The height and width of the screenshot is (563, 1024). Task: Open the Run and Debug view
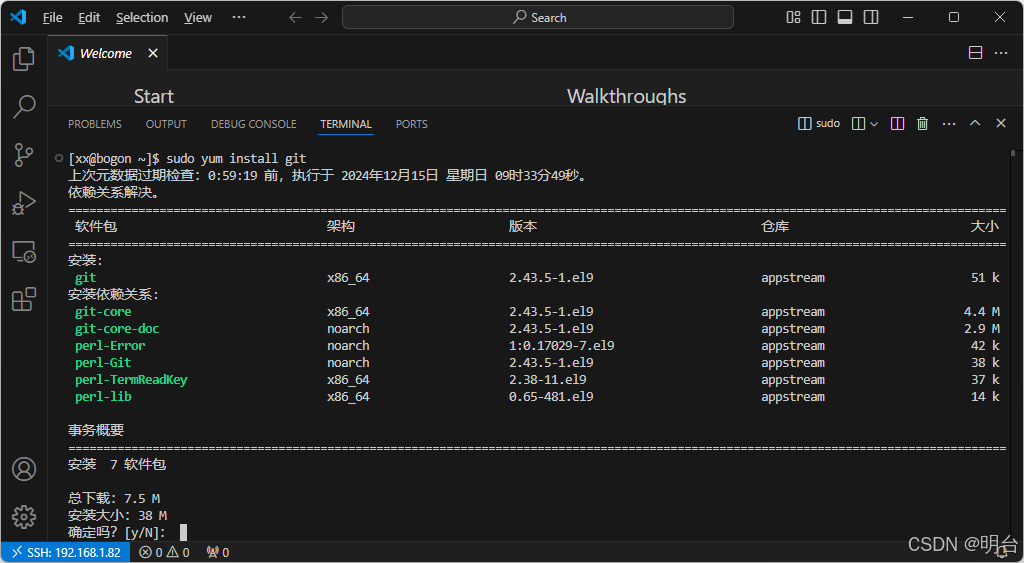(24, 203)
